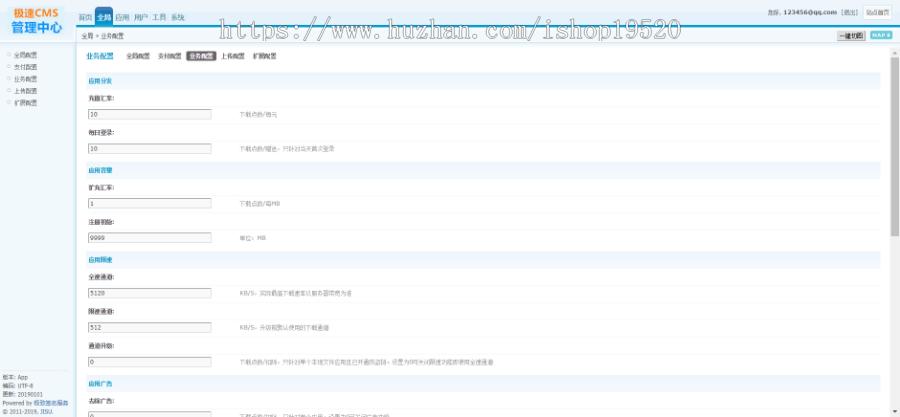Image resolution: width=900 pixels, height=417 pixels.
Task: Click the footer text 编码: UTF-8
Action: click(18, 386)
